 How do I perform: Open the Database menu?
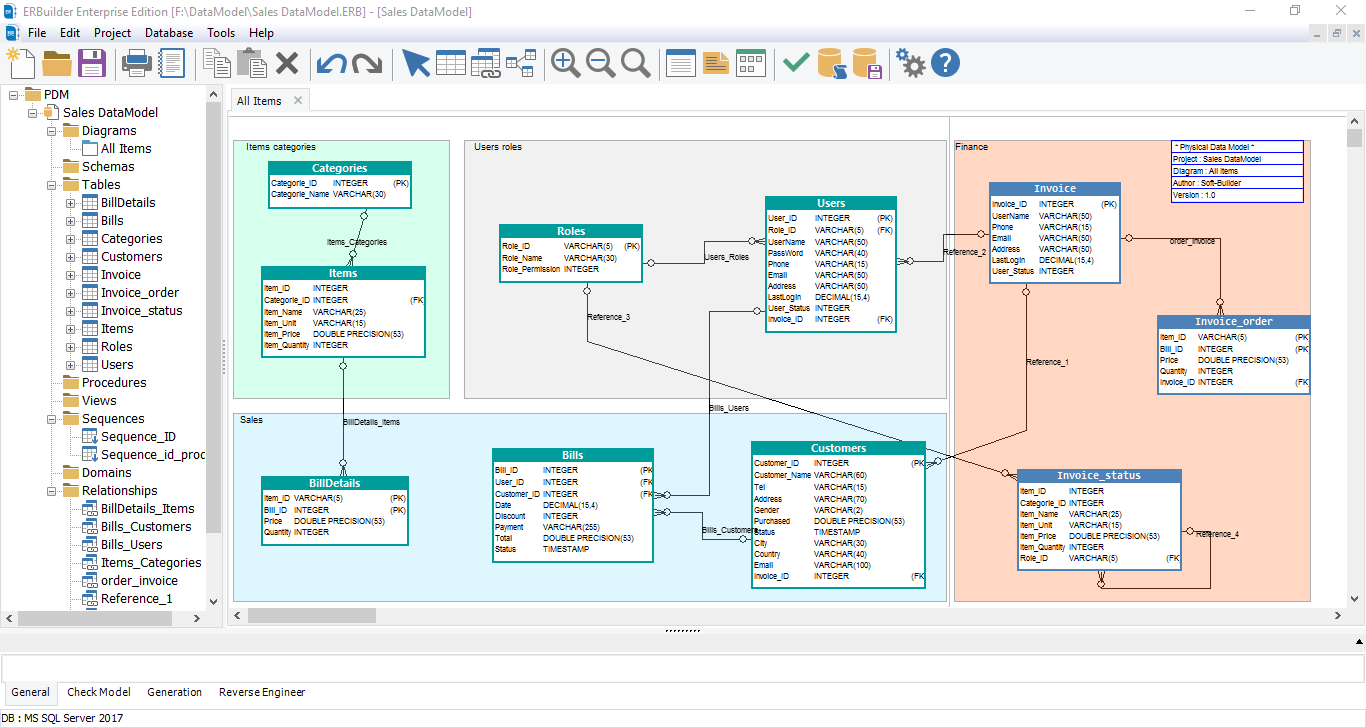(168, 32)
